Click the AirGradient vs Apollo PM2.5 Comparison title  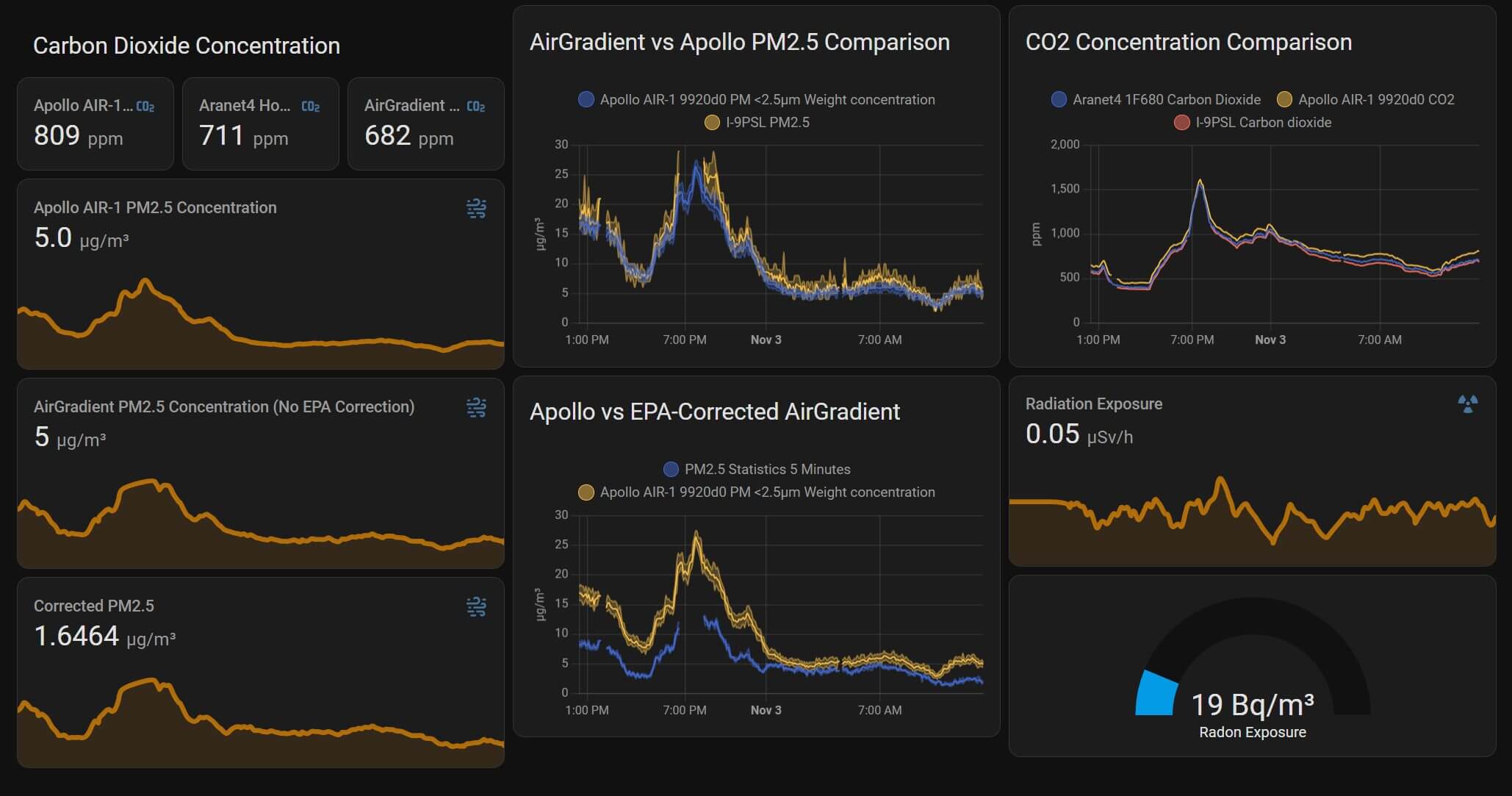click(740, 42)
